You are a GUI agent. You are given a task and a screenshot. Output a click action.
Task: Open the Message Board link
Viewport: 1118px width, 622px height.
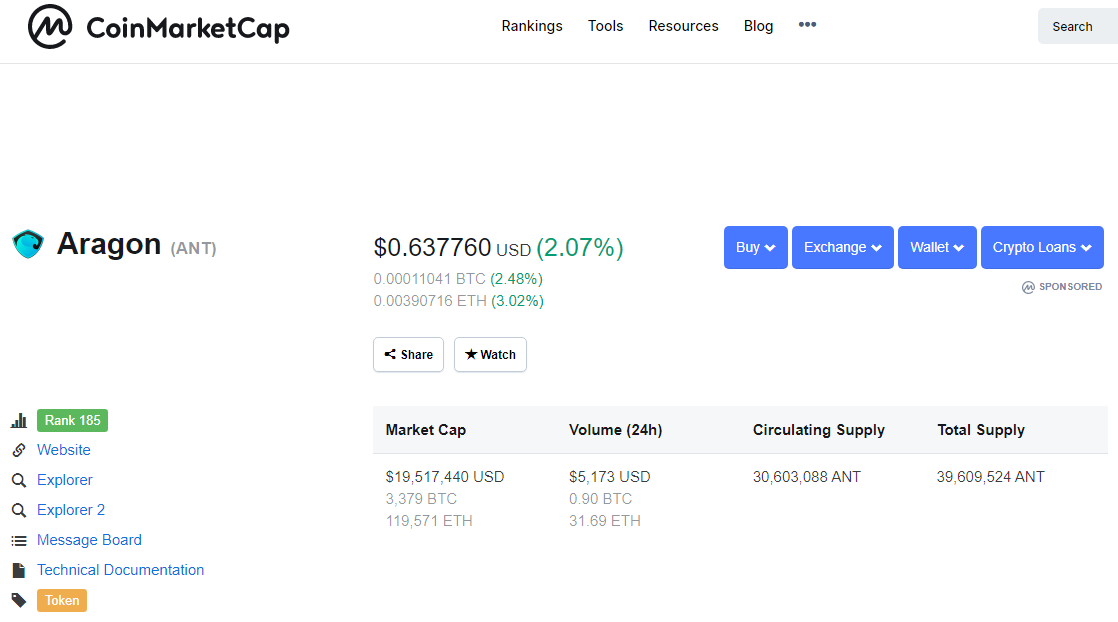pos(89,540)
